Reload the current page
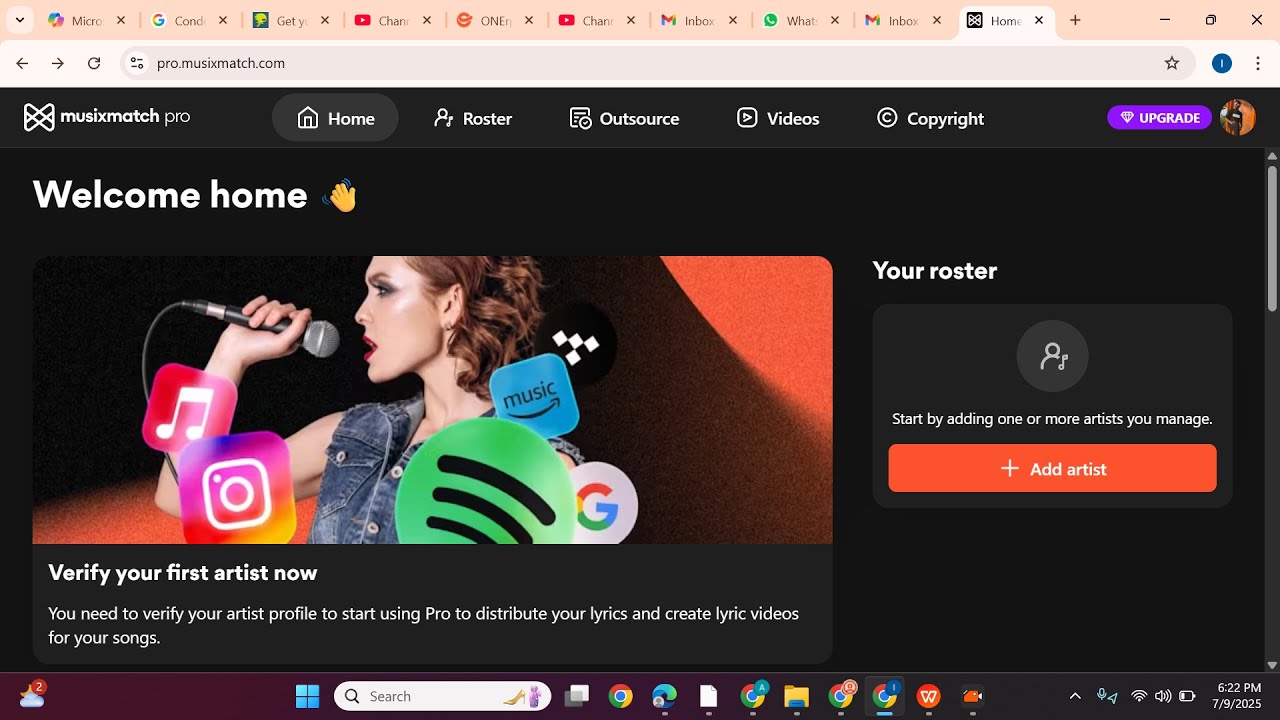 click(x=94, y=63)
